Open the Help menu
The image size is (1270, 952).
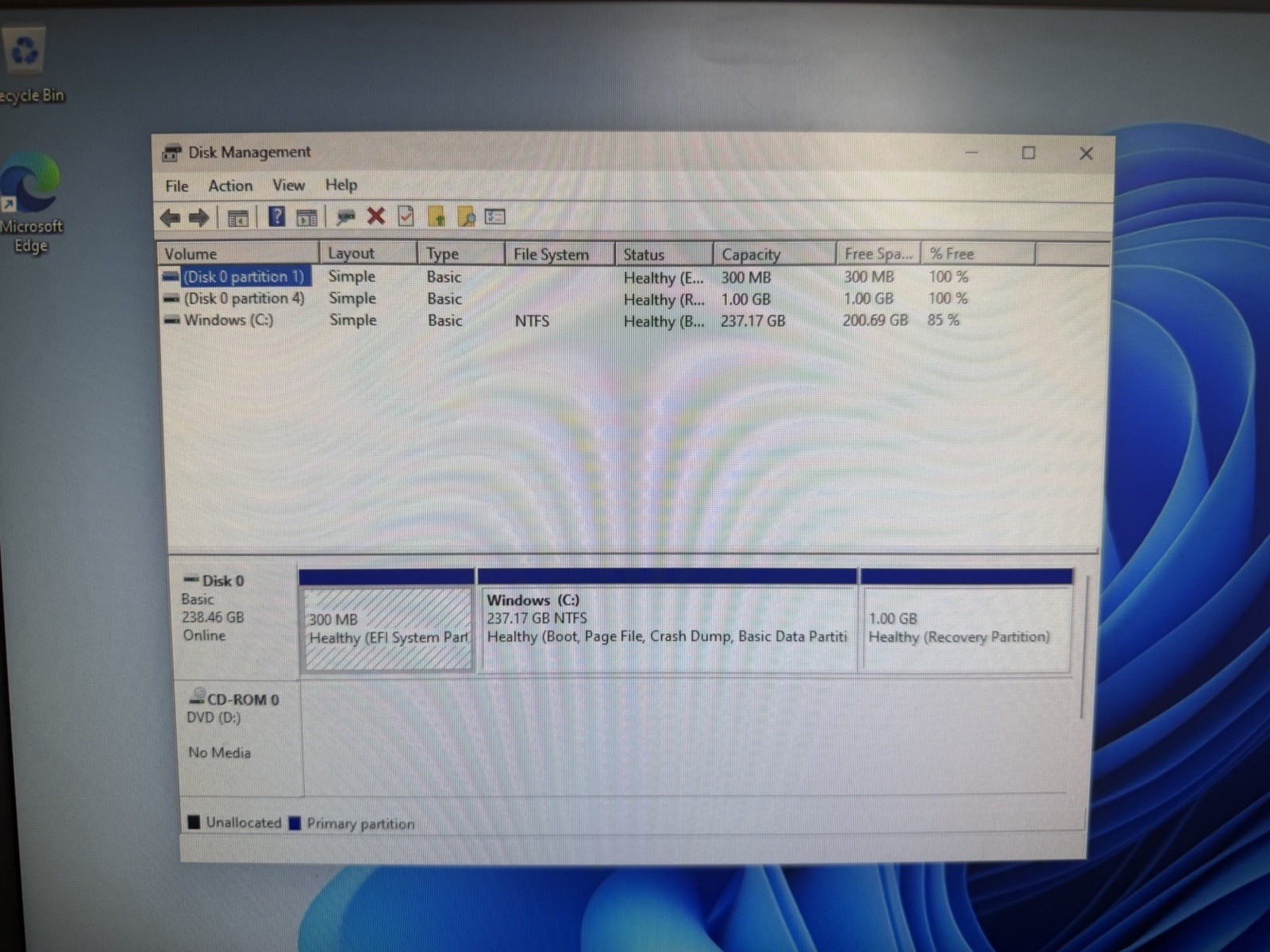(x=341, y=185)
